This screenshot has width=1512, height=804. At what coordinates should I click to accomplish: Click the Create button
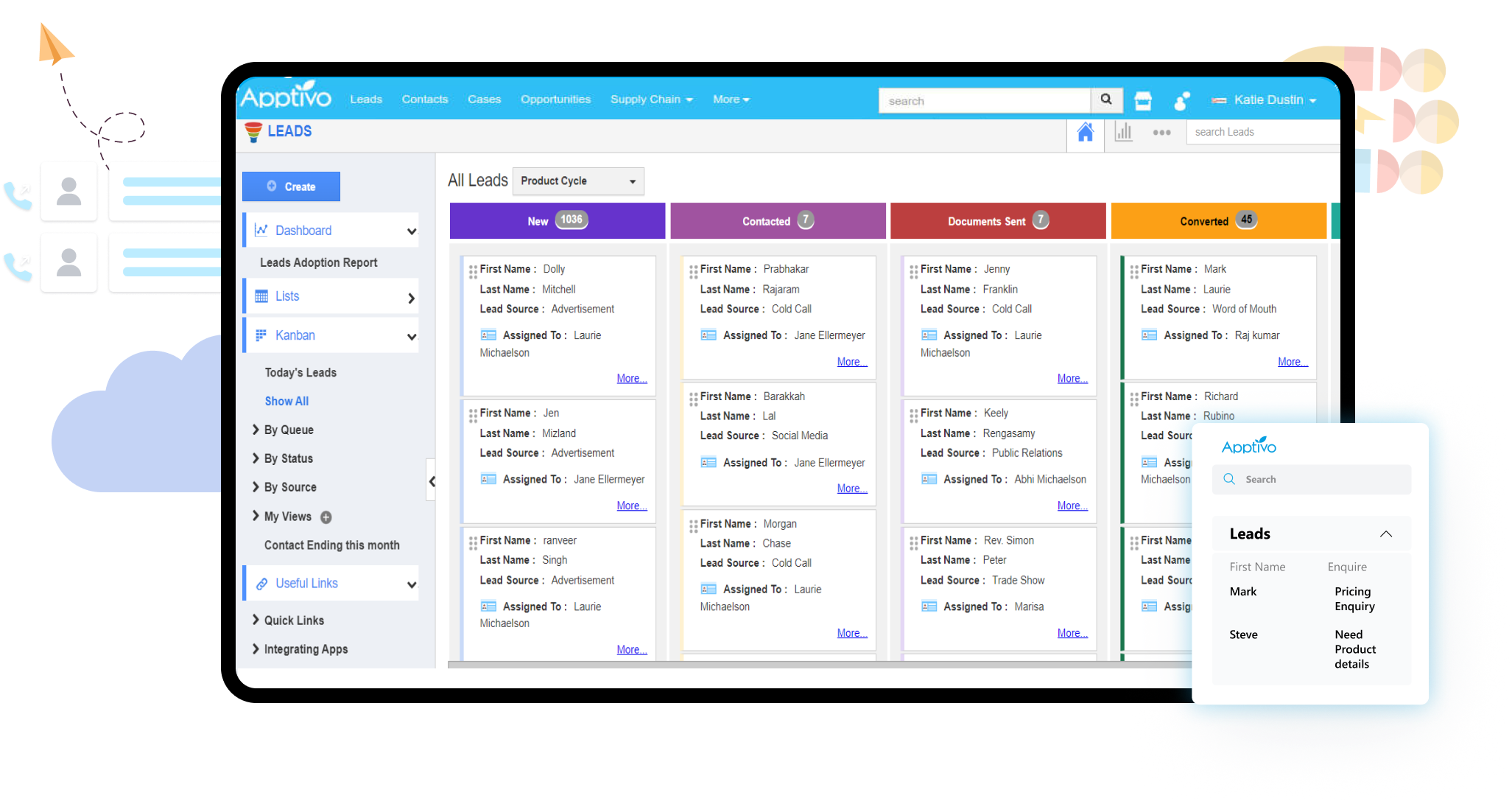[292, 186]
